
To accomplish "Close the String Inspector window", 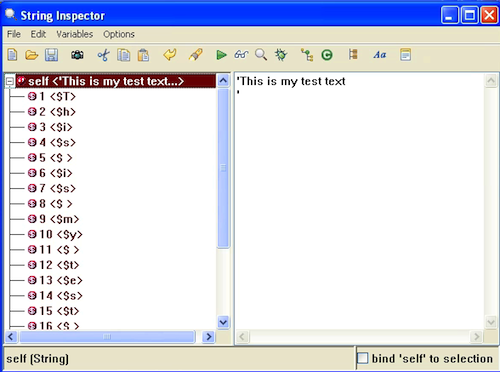I will tap(489, 15).
